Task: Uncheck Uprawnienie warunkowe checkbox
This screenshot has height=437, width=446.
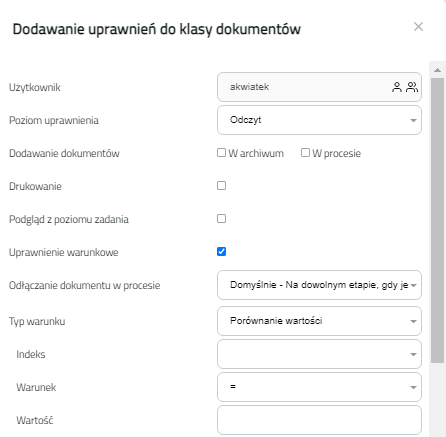Action: 221,252
